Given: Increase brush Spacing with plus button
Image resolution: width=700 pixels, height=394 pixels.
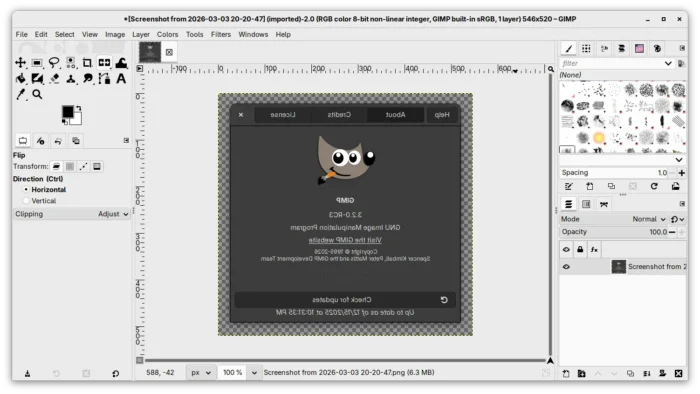Looking at the screenshot, I should pos(682,173).
